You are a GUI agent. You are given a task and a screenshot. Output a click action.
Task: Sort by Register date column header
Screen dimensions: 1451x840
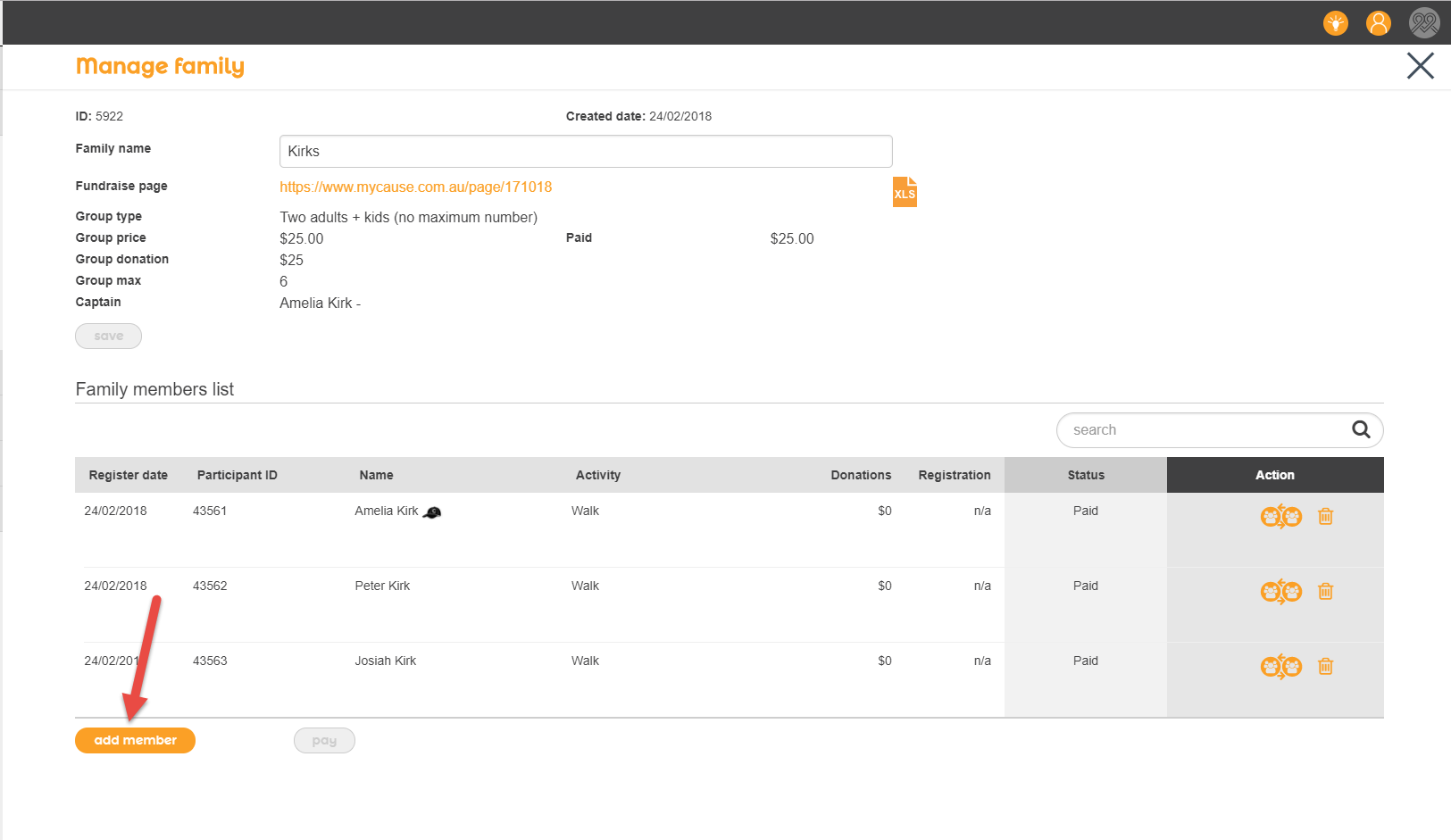pos(128,475)
